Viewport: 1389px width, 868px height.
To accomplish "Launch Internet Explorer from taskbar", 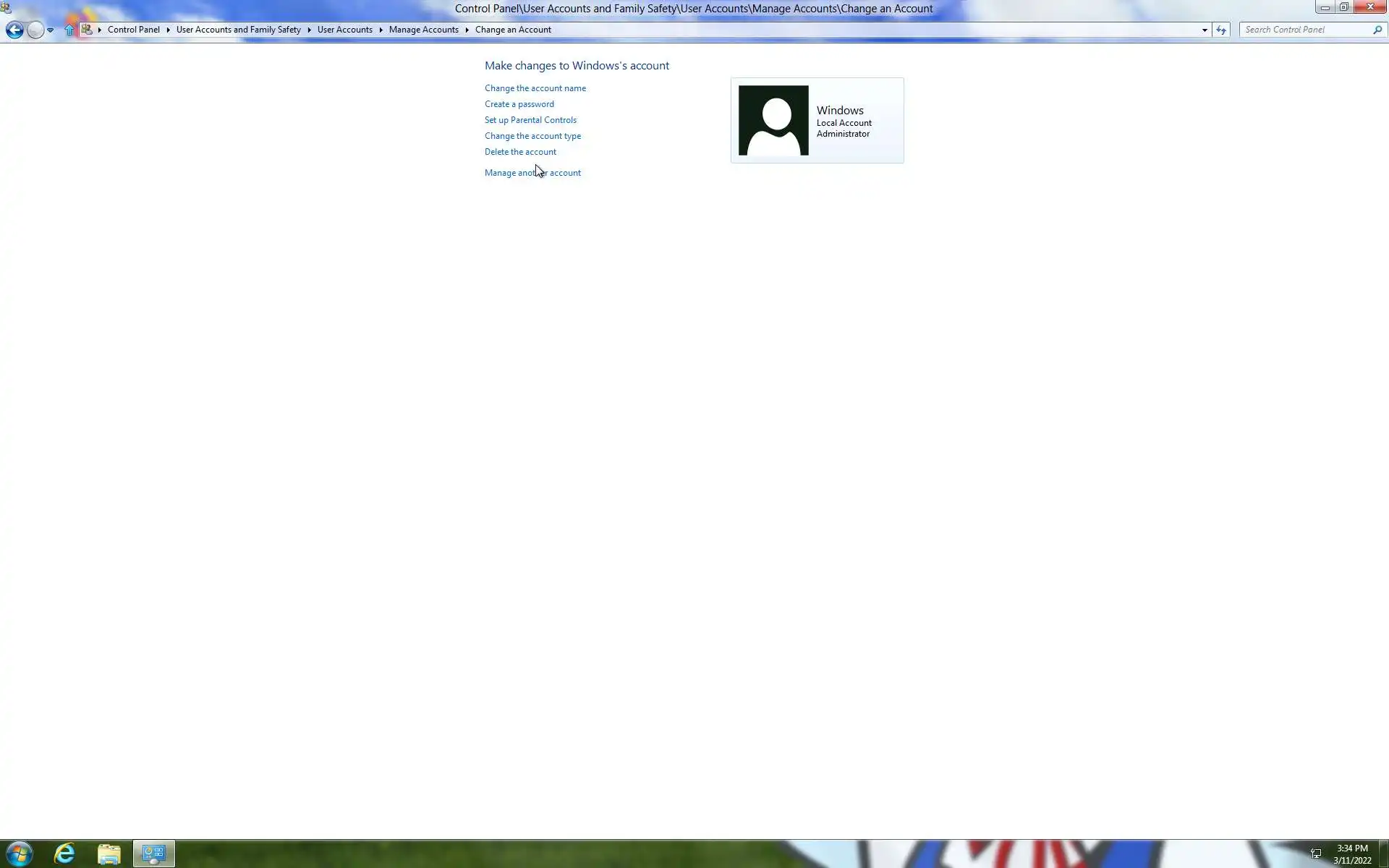I will (64, 854).
